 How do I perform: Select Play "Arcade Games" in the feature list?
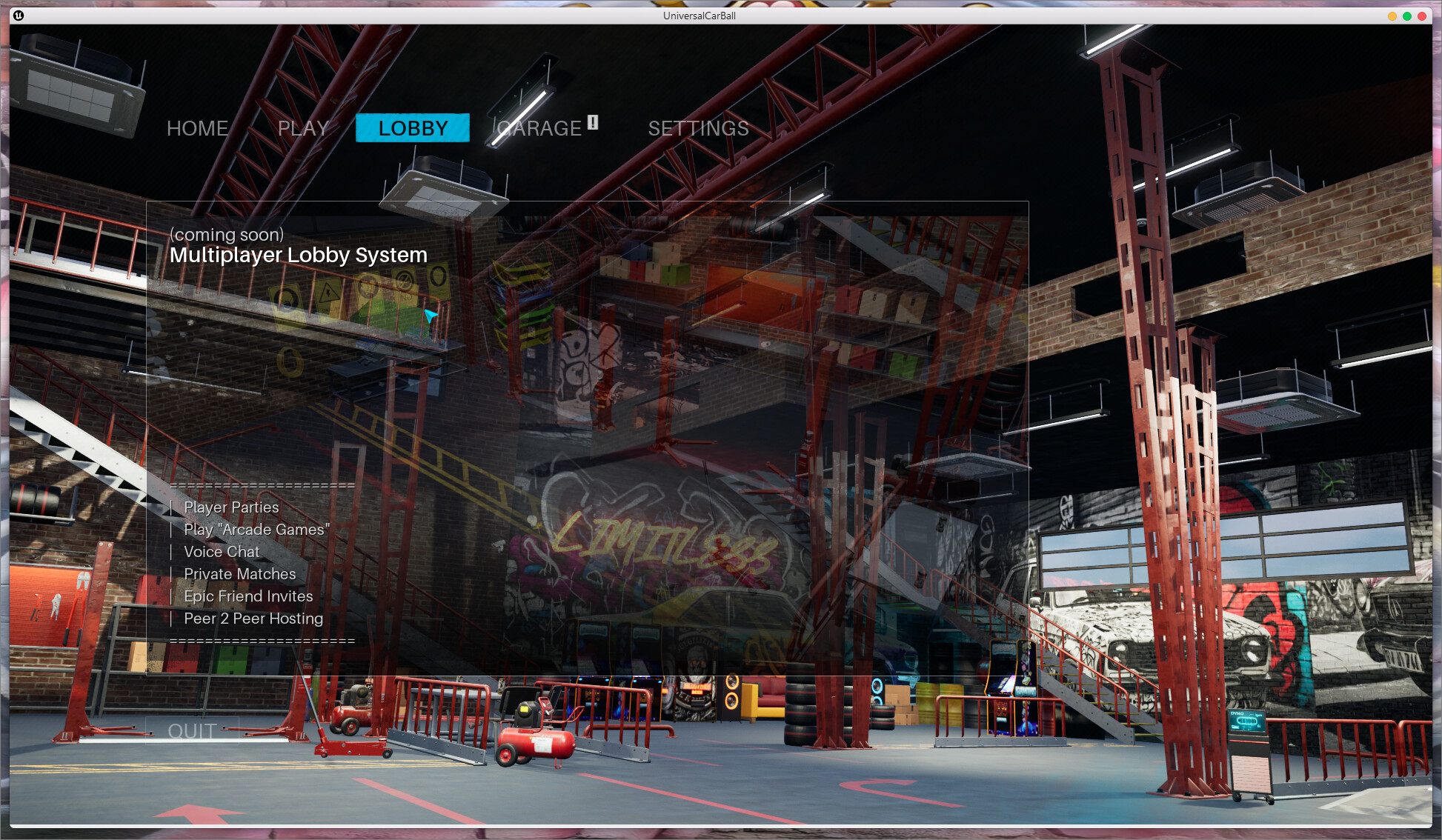coord(257,530)
